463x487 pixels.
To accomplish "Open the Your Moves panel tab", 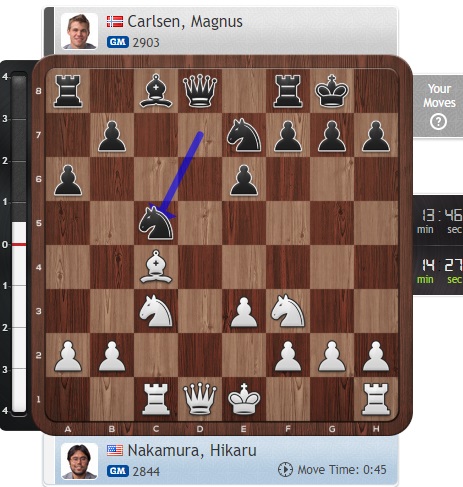I will coord(438,106).
